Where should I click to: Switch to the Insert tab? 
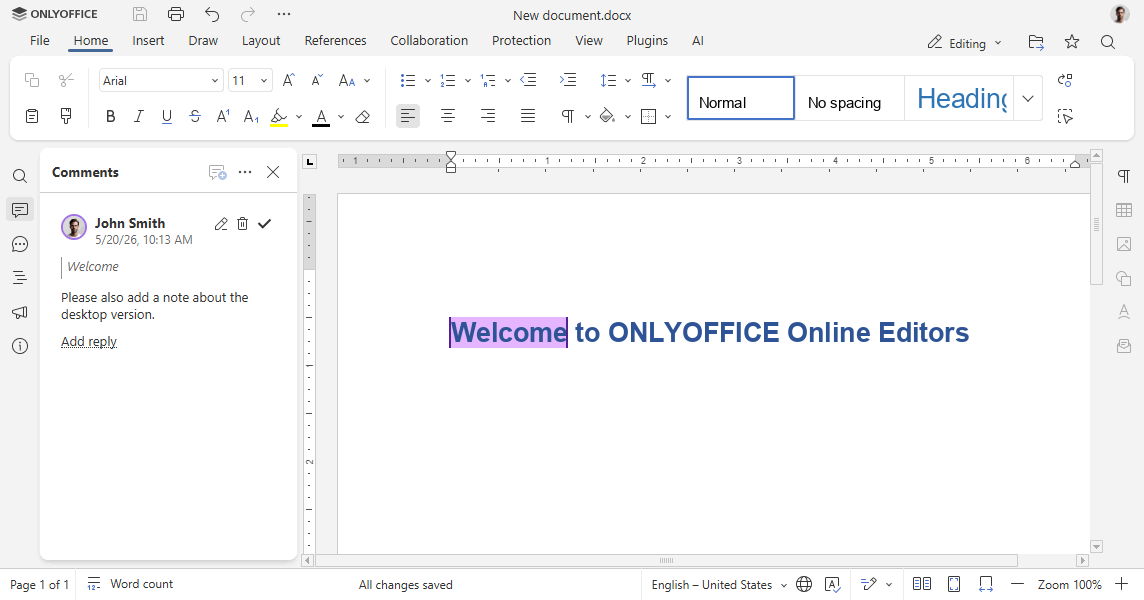[148, 41]
